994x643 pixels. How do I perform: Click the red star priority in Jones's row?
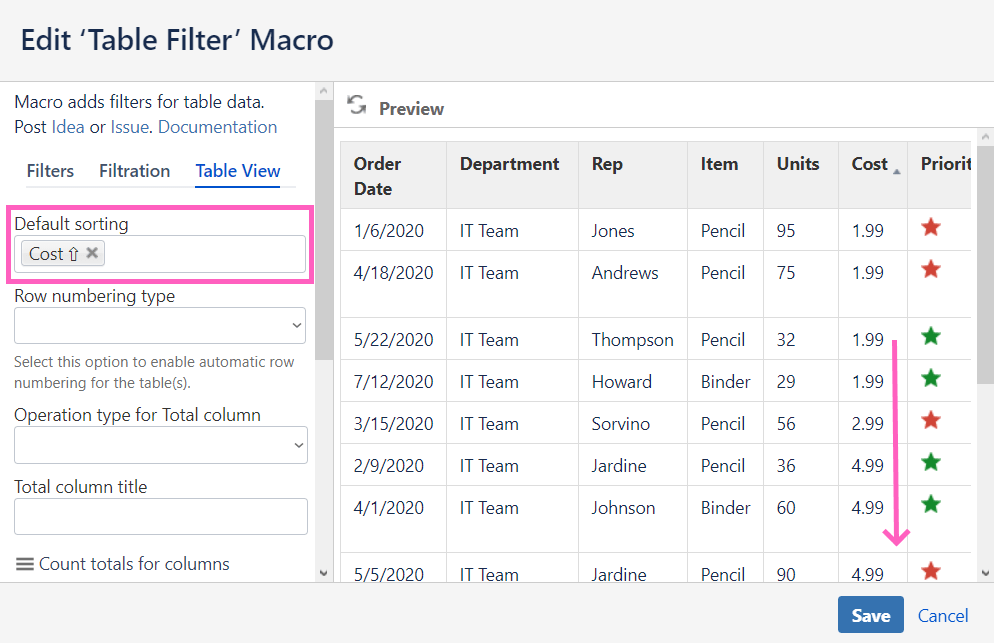pos(930,228)
